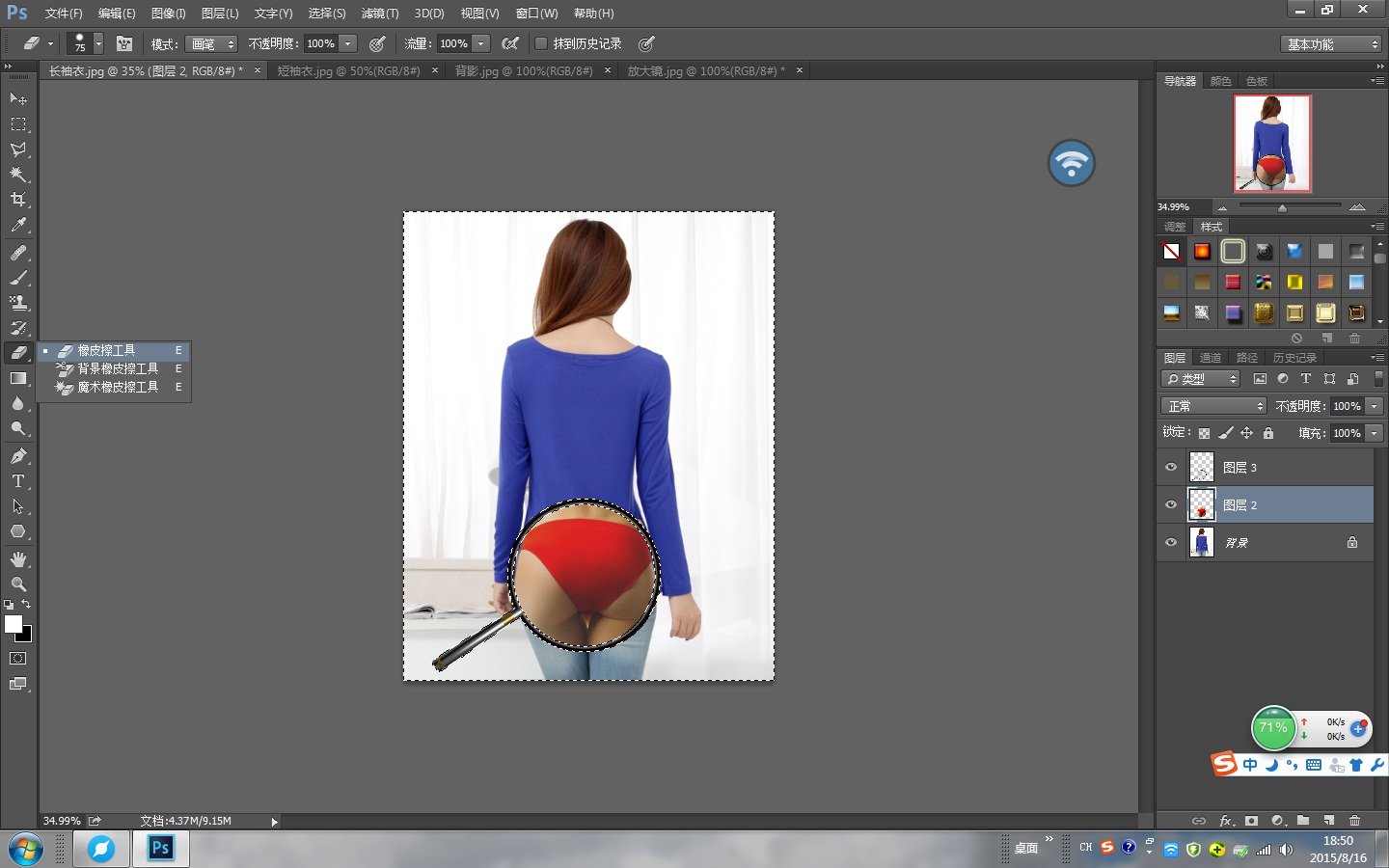Select the Horizontal Type tool
The height and width of the screenshot is (868, 1389).
click(18, 481)
